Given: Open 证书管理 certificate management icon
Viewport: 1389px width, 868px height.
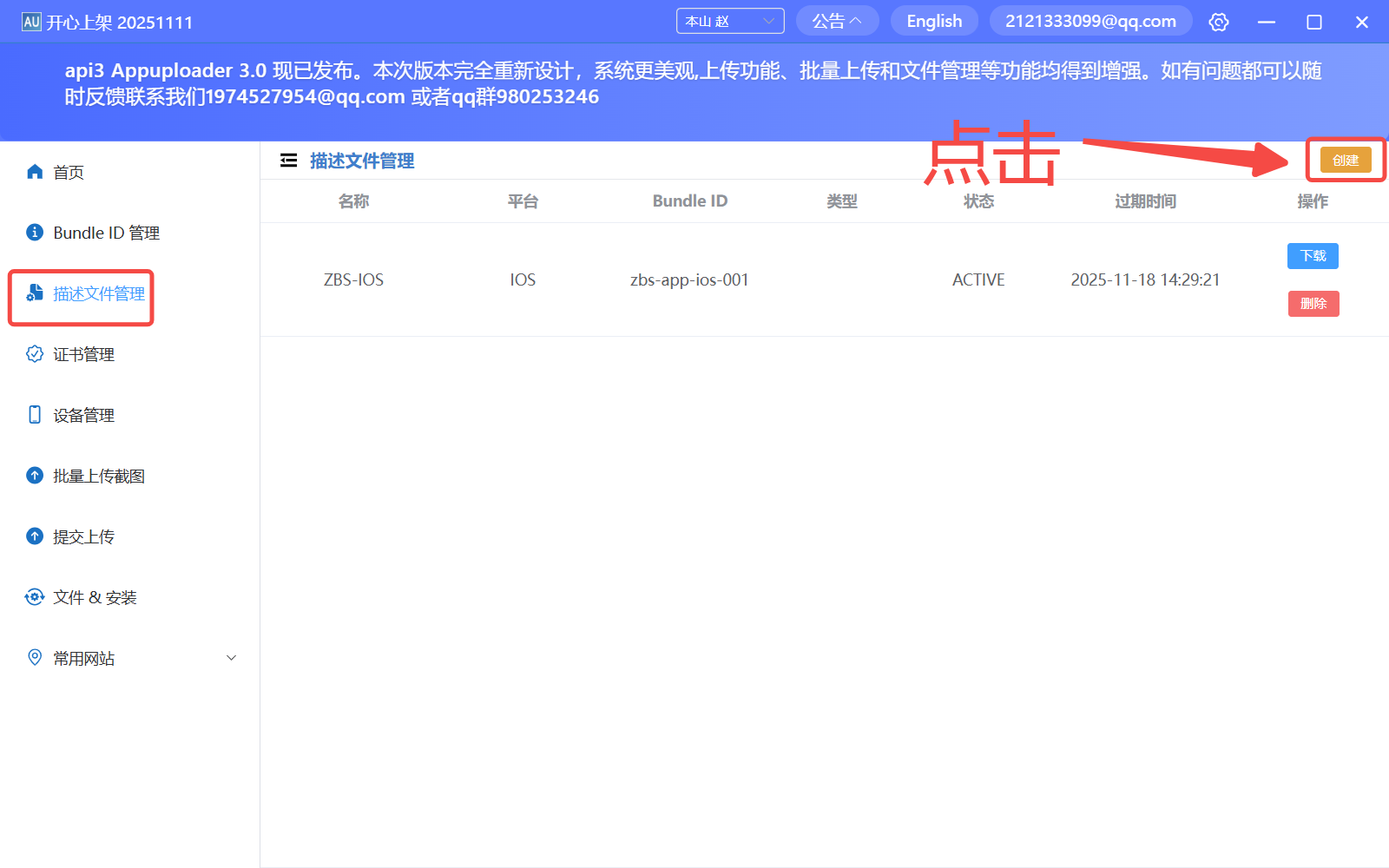Looking at the screenshot, I should point(34,353).
